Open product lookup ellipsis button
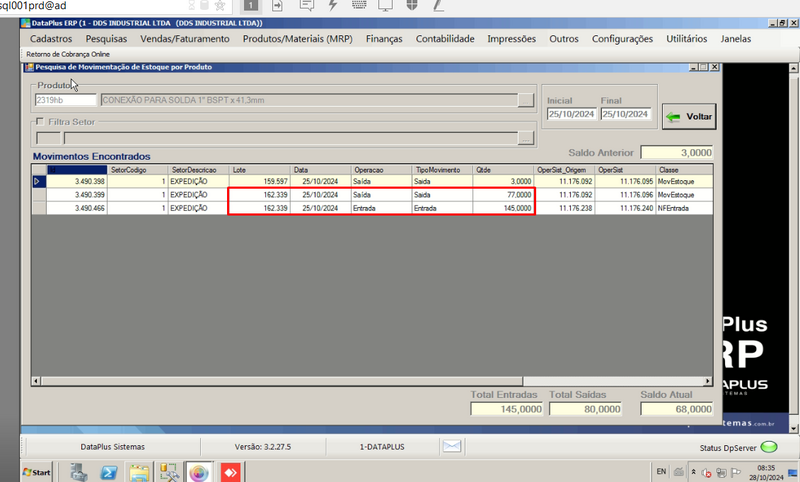This screenshot has height=482, width=800. 526,100
